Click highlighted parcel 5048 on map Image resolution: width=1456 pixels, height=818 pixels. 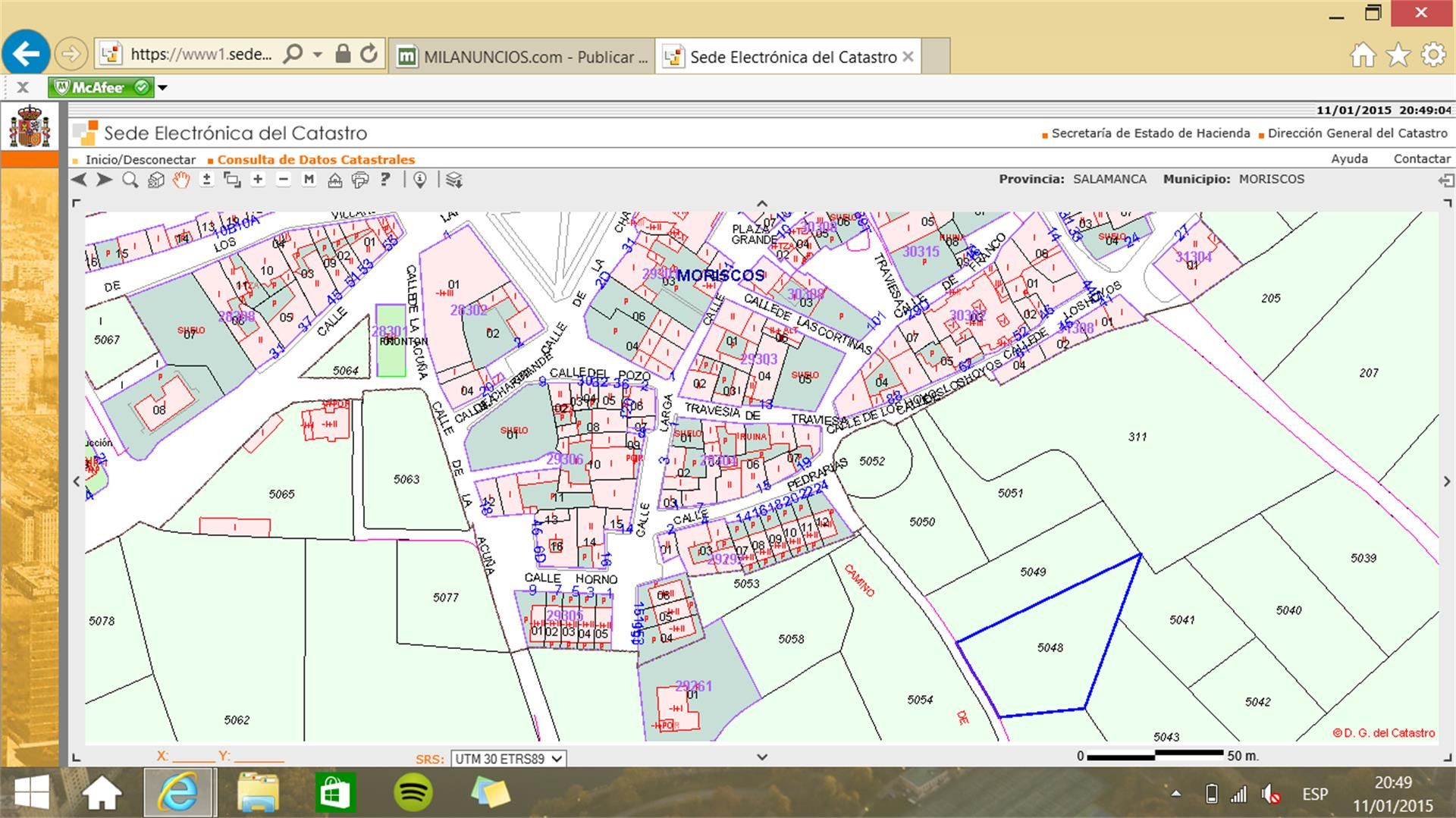point(1050,647)
